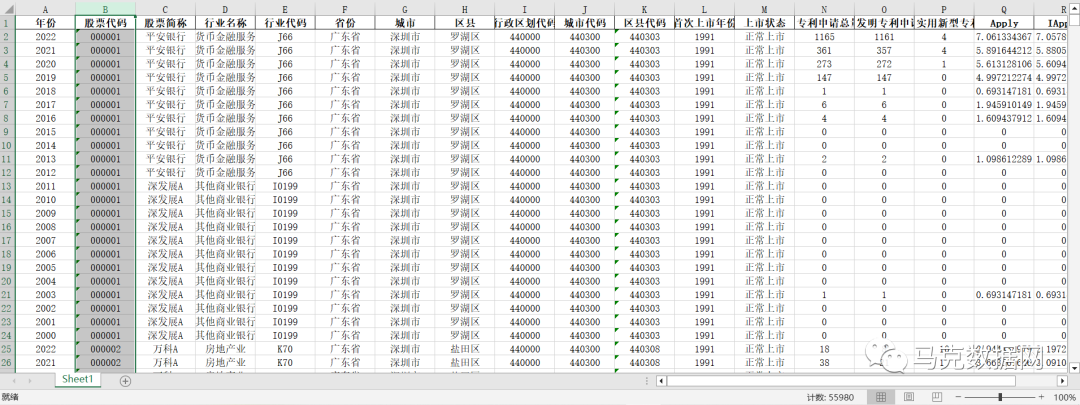Adjust the zoom slider handle
The height and width of the screenshot is (405, 1080).
pos(1001,397)
